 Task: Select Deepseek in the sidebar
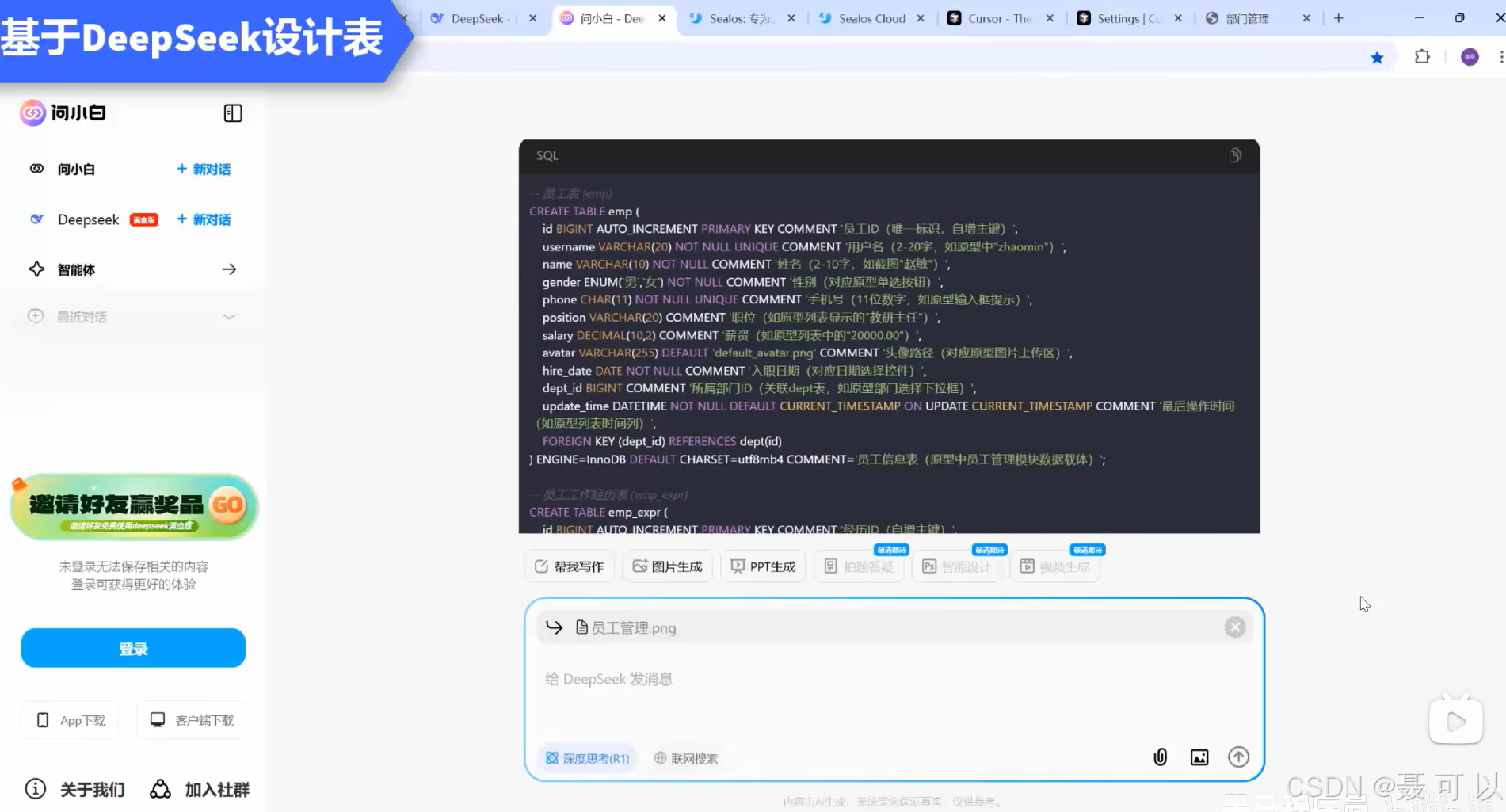(88, 219)
